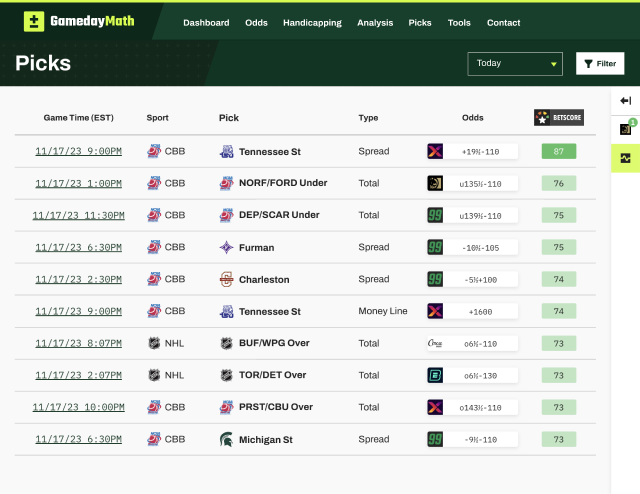
Task: Click sportsbook icon in TOR/DET Over row
Action: click(435, 375)
